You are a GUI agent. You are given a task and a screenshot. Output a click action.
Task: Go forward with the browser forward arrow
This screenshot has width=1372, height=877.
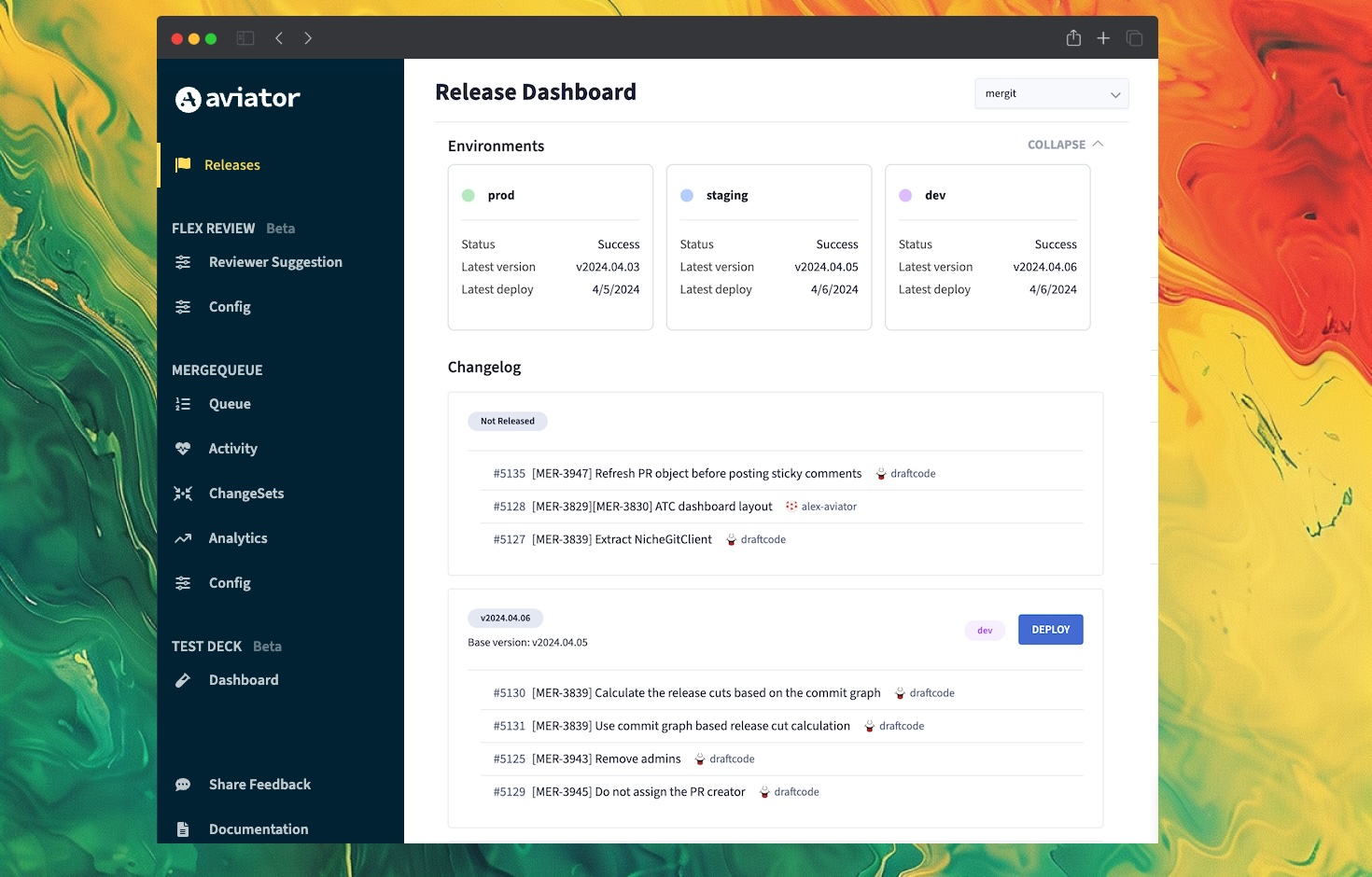click(x=308, y=38)
